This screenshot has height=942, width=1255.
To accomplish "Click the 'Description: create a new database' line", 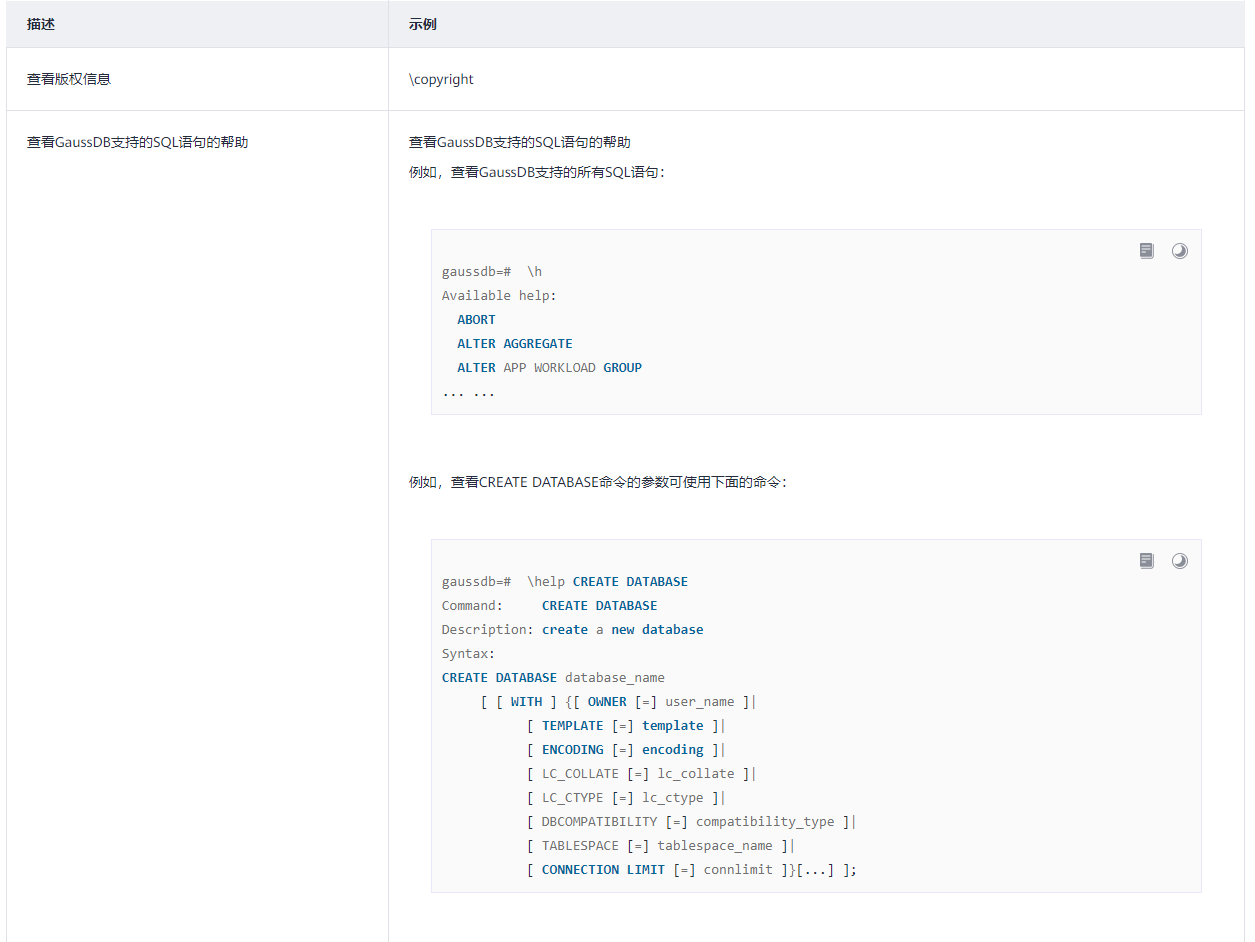I will [572, 630].
